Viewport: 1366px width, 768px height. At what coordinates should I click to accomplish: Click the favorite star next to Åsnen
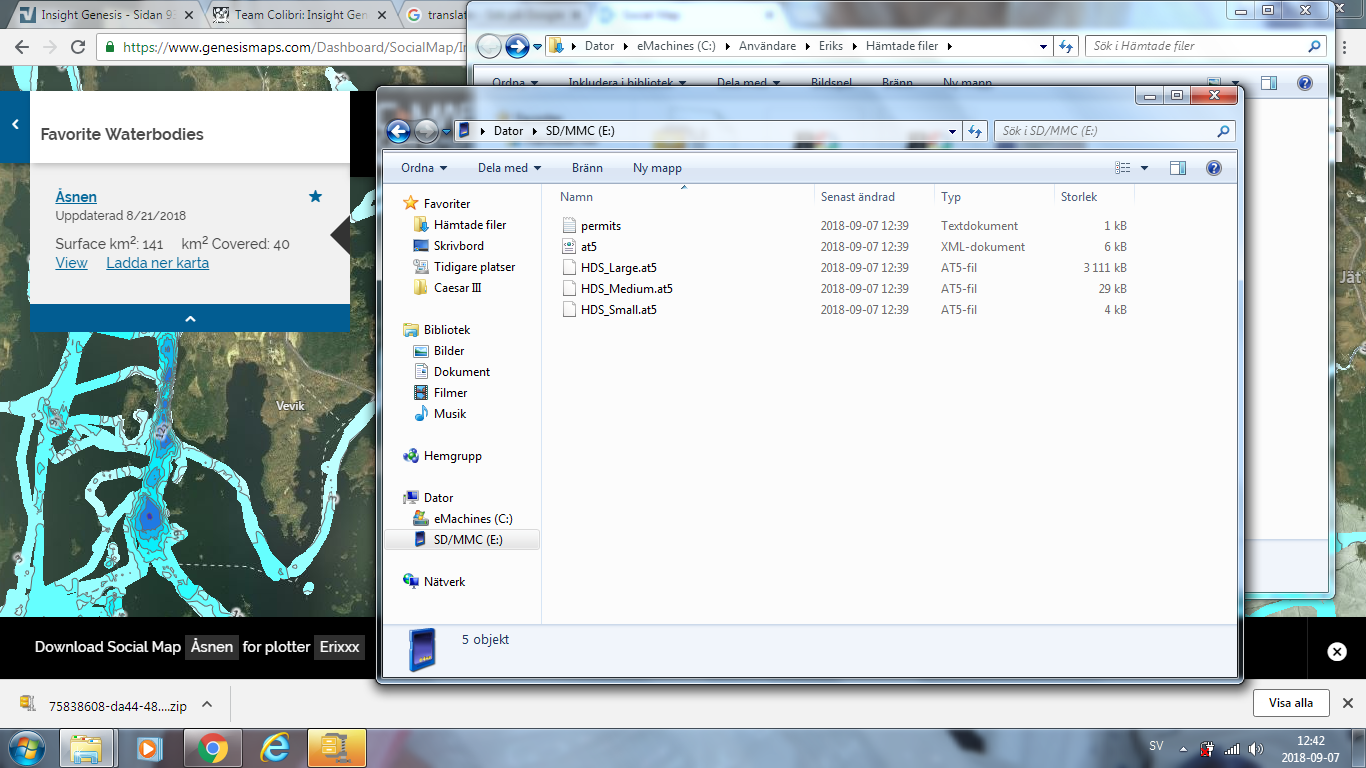pyautogui.click(x=316, y=197)
